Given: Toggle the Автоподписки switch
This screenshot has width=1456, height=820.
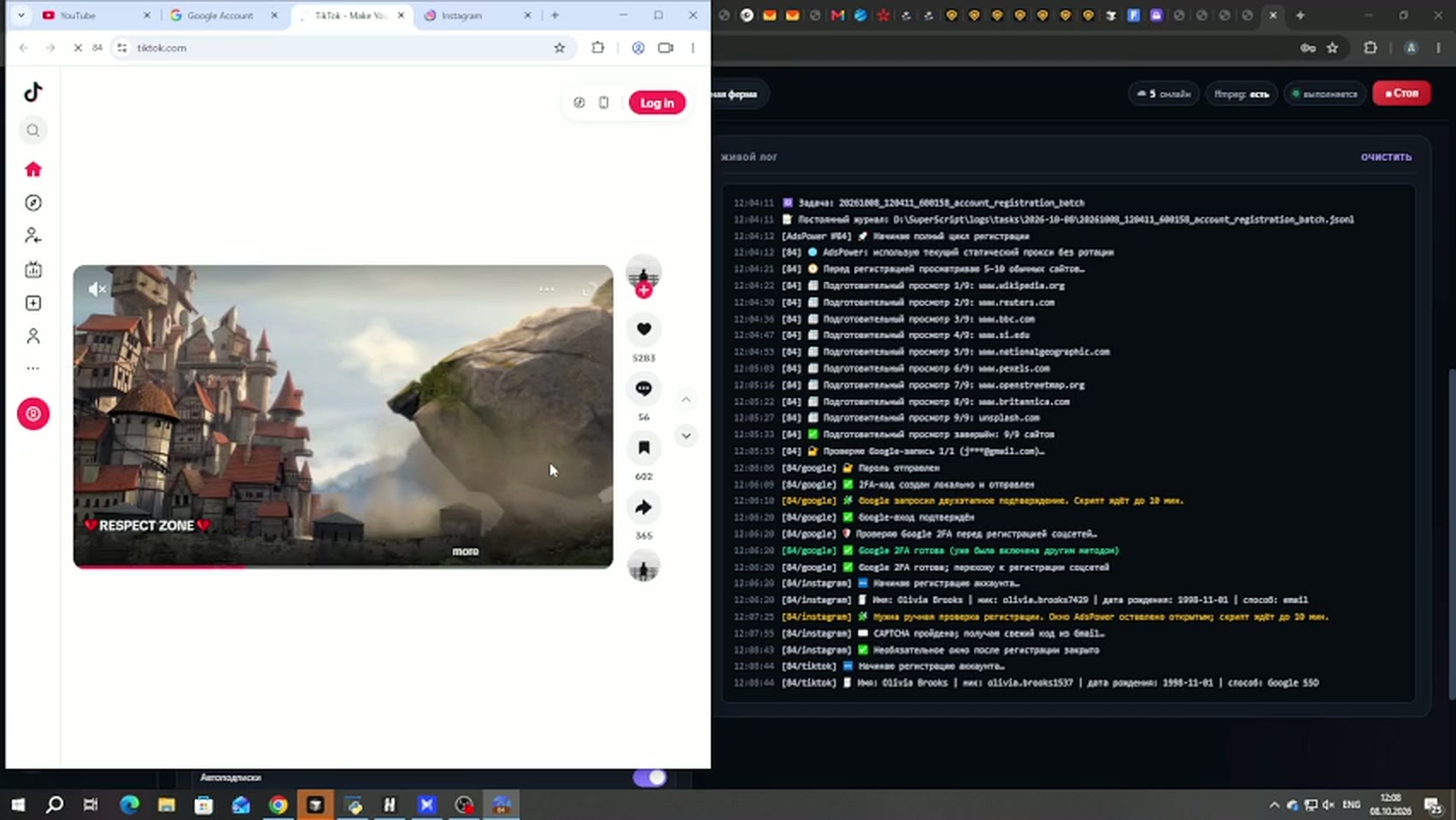Looking at the screenshot, I should pyautogui.click(x=649, y=777).
